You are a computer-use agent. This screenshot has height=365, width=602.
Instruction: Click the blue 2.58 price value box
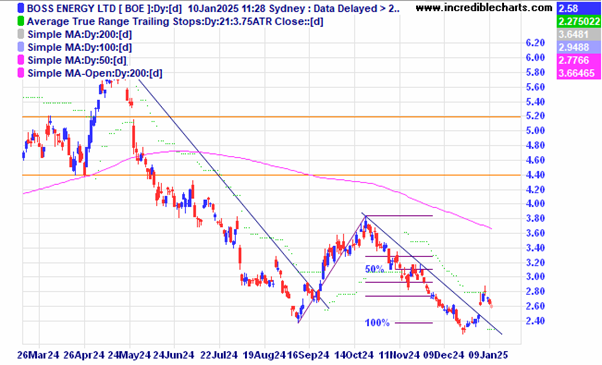click(x=579, y=8)
